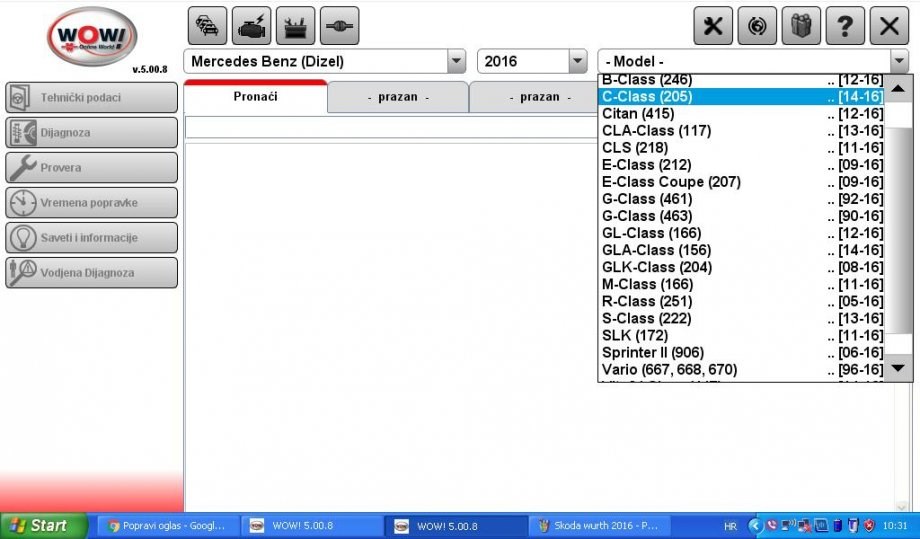
Task: Open the 2016 year dropdown
Action: pyautogui.click(x=577, y=61)
